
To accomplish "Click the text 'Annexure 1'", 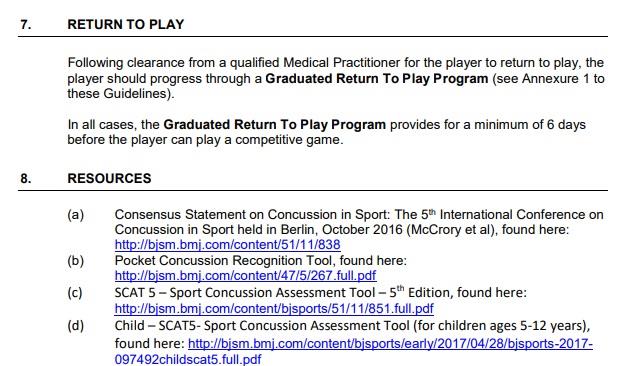I will pyautogui.click(x=556, y=78).
